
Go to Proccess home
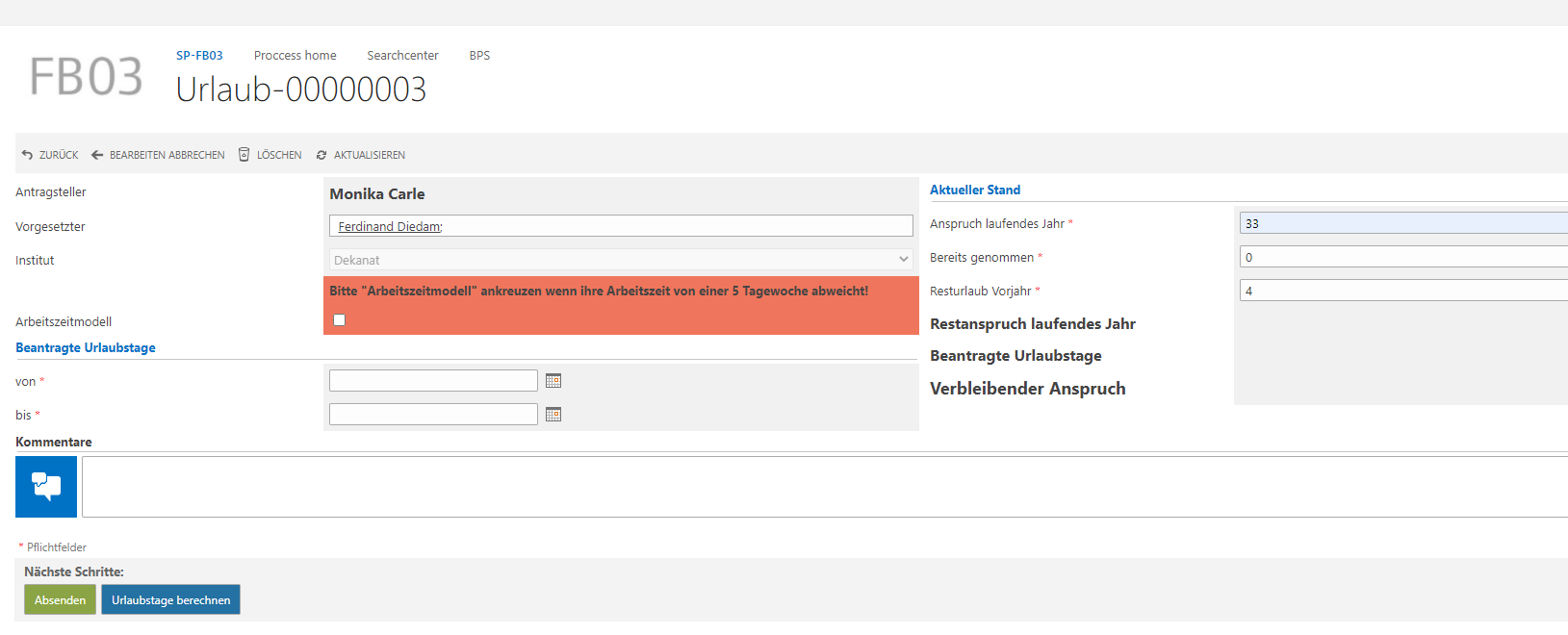(x=296, y=56)
